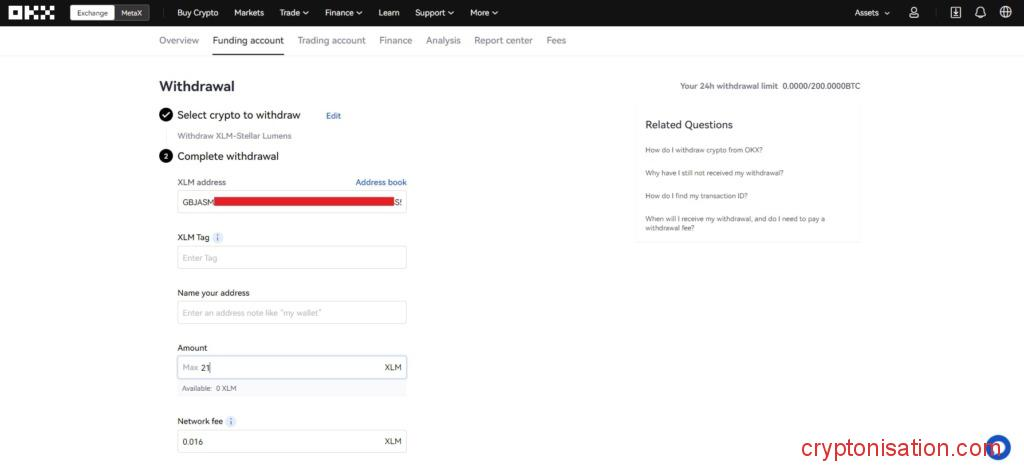
Task: Expand the Finance dropdown in navbar
Action: [x=343, y=13]
